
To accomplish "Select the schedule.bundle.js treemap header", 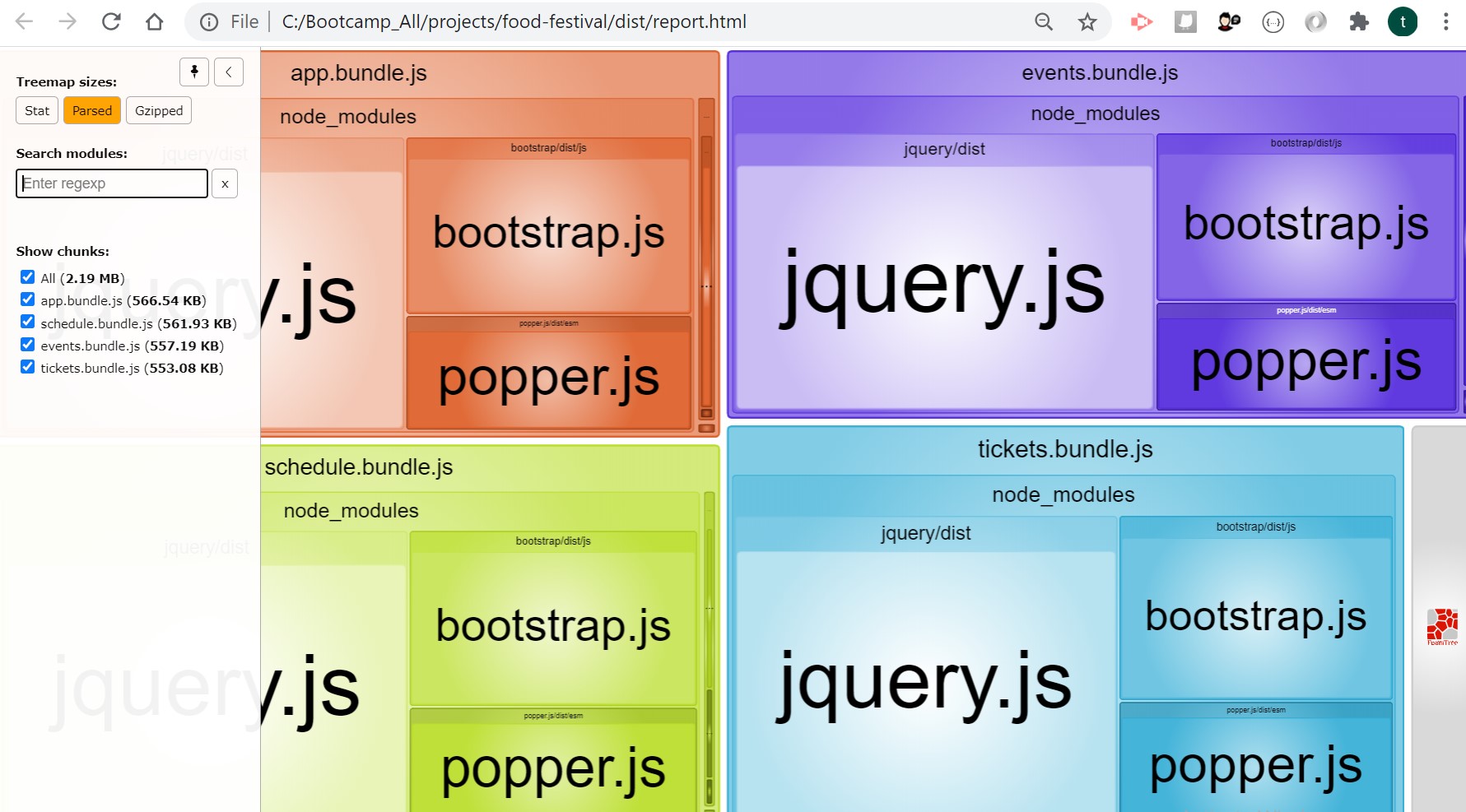I will tap(359, 467).
